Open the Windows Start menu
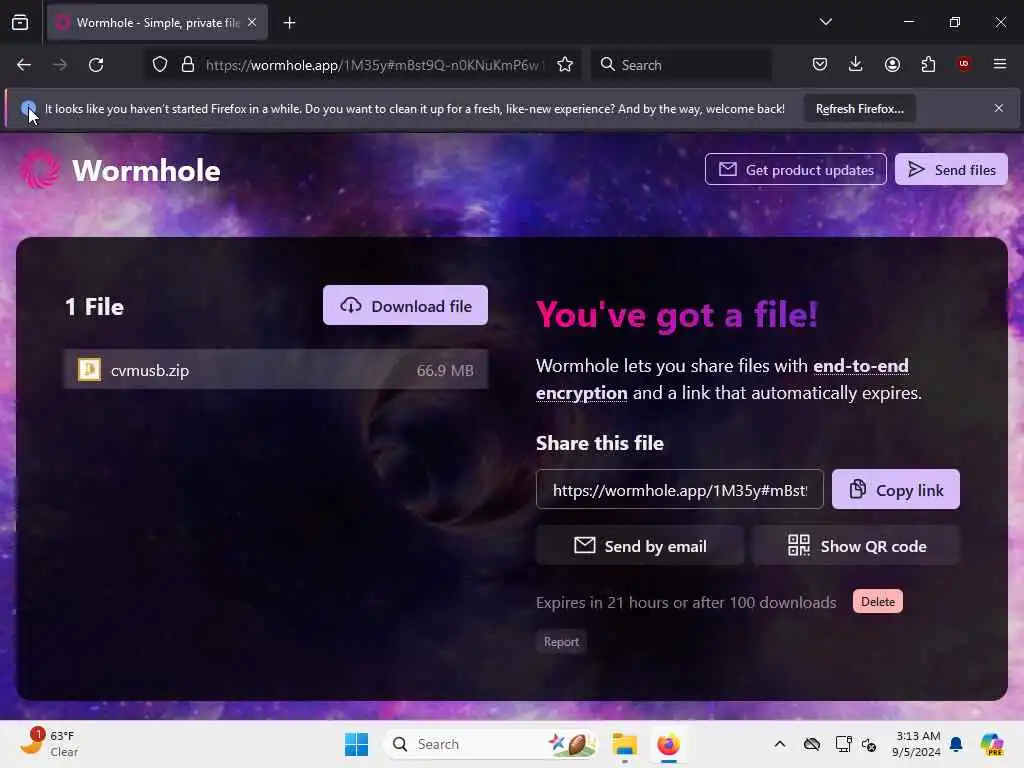 pos(357,744)
